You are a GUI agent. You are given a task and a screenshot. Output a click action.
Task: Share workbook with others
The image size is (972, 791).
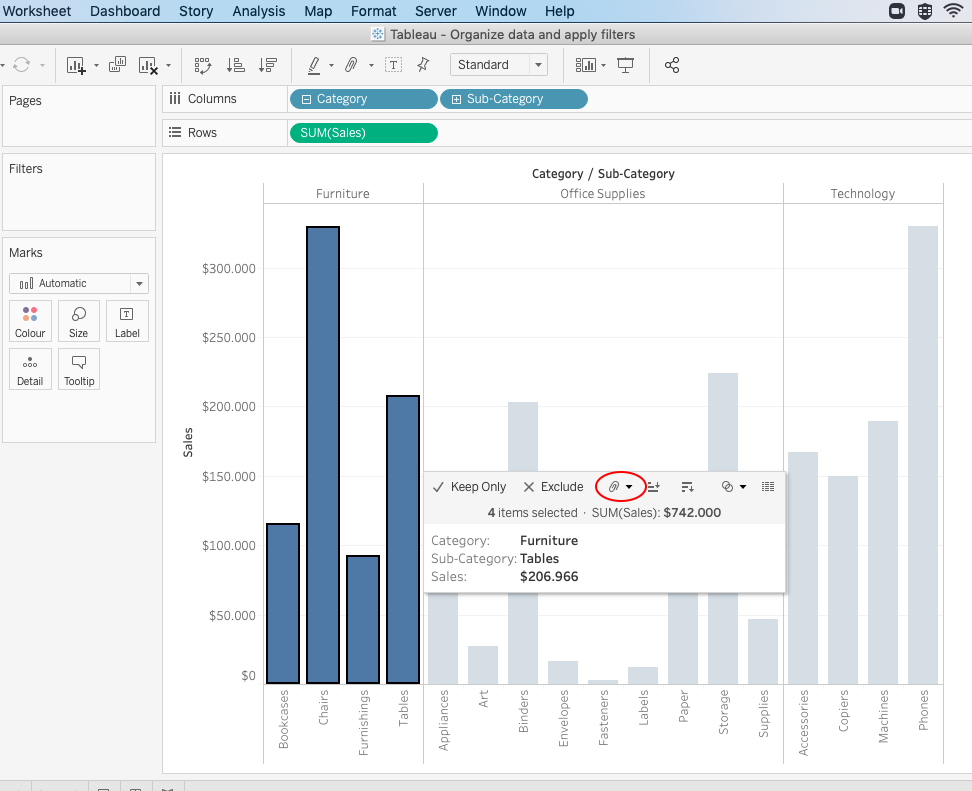672,65
